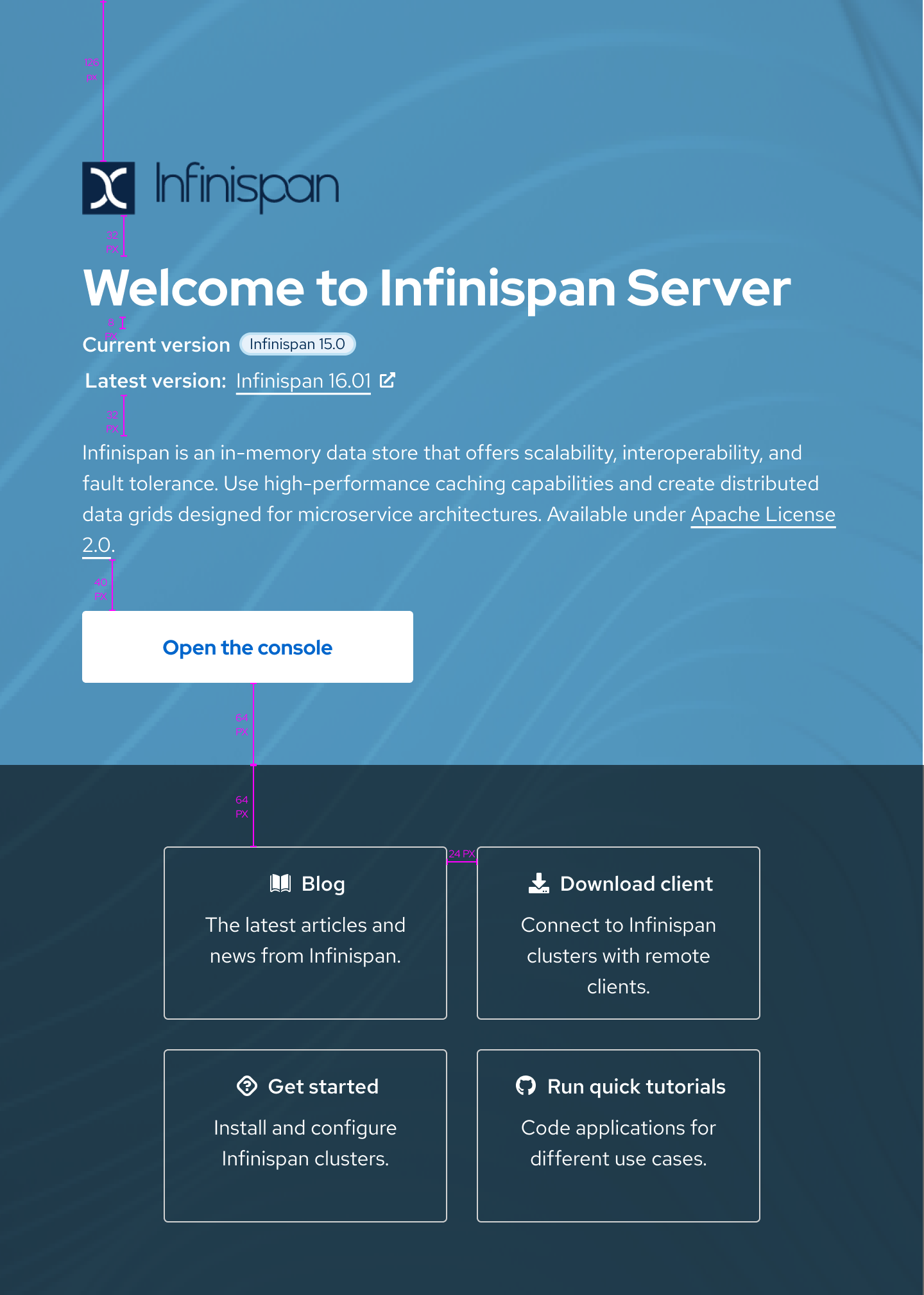Open the Blog card title
Viewport: 924px width, 1295px height.
pyautogui.click(x=323, y=884)
